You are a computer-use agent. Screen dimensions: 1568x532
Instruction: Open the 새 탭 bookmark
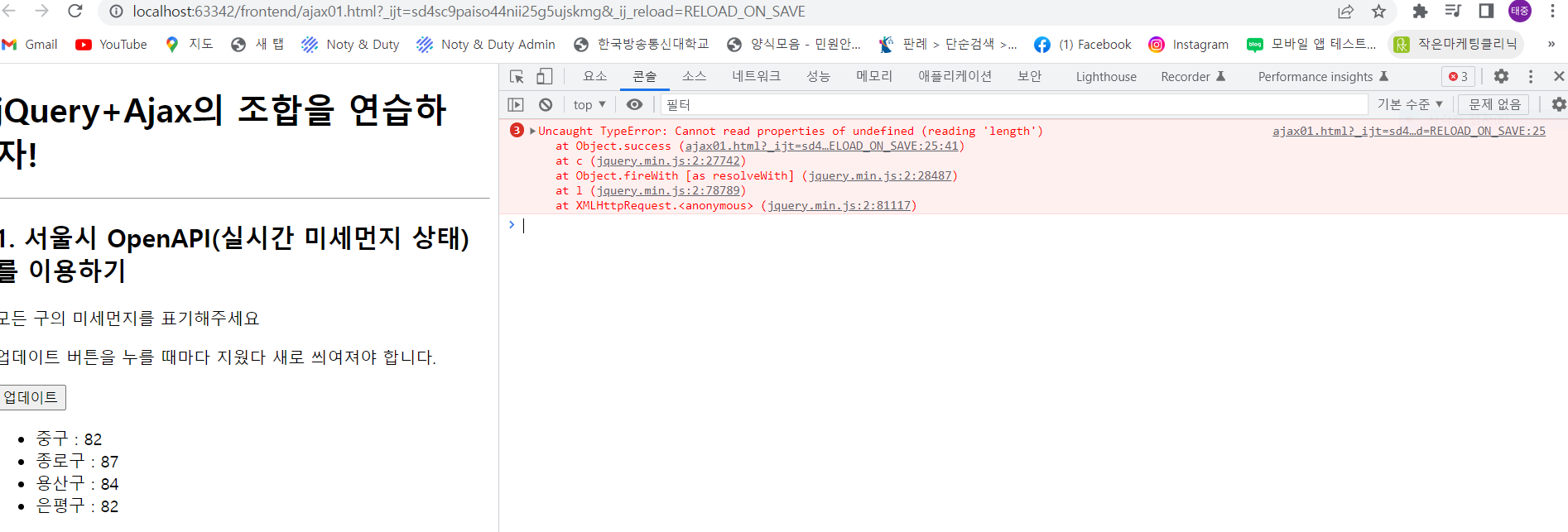click(257, 45)
